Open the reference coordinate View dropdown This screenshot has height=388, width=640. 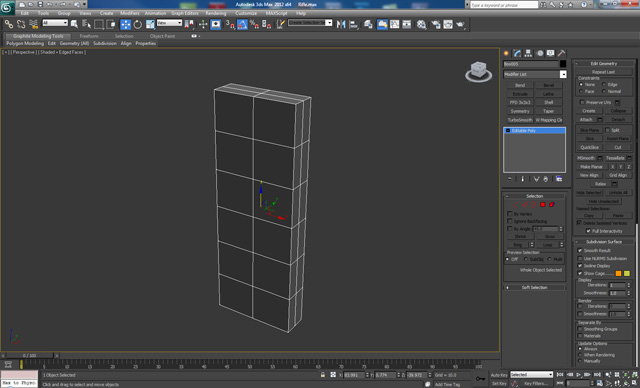169,23
